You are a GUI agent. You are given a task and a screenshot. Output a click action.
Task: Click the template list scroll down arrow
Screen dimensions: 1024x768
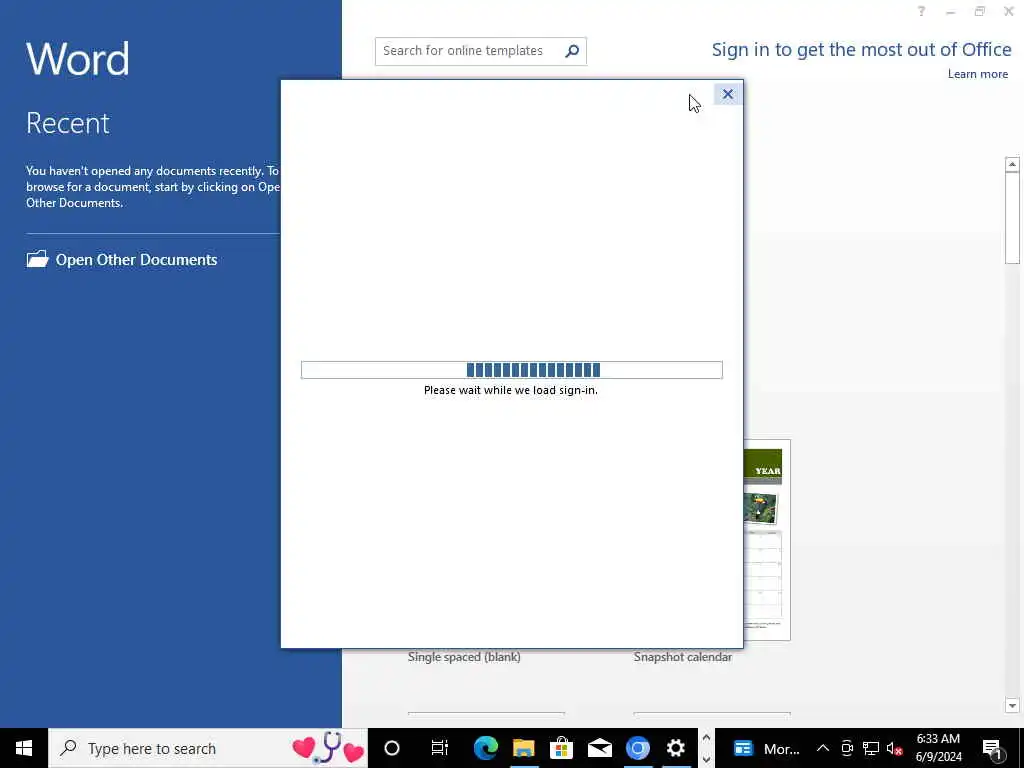(x=1012, y=705)
